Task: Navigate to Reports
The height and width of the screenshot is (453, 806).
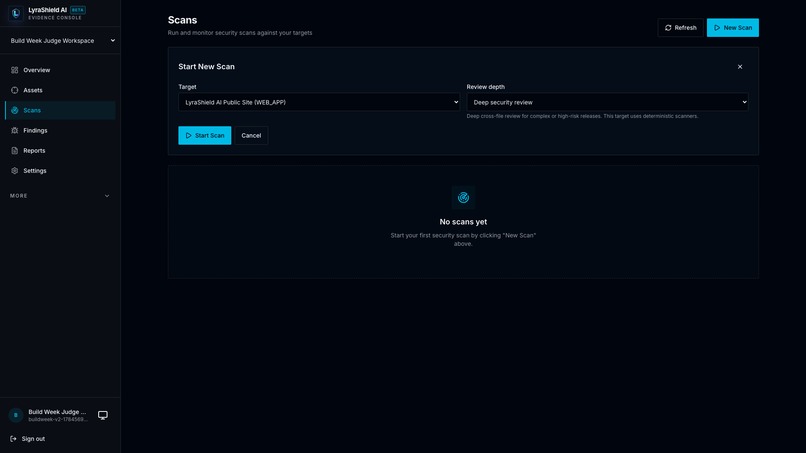Action: coord(60,151)
